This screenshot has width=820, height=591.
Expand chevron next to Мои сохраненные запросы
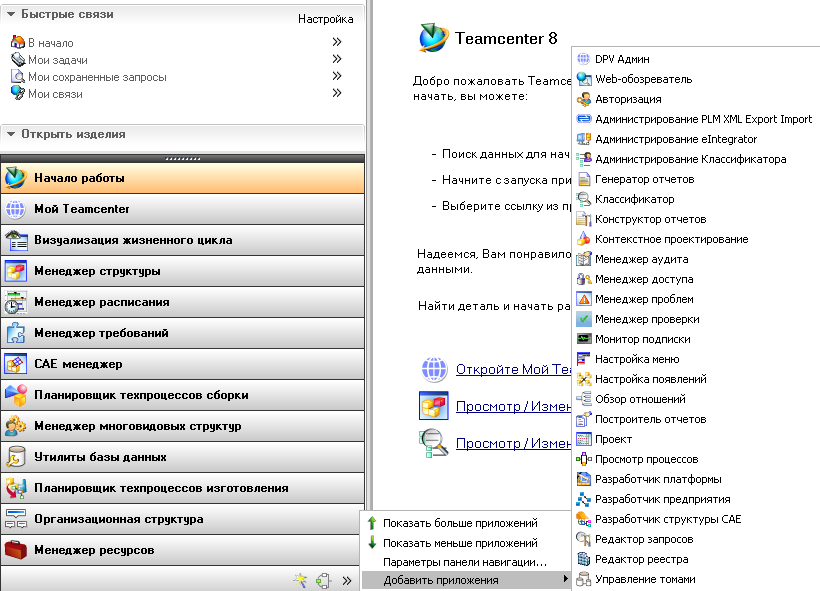[x=337, y=76]
